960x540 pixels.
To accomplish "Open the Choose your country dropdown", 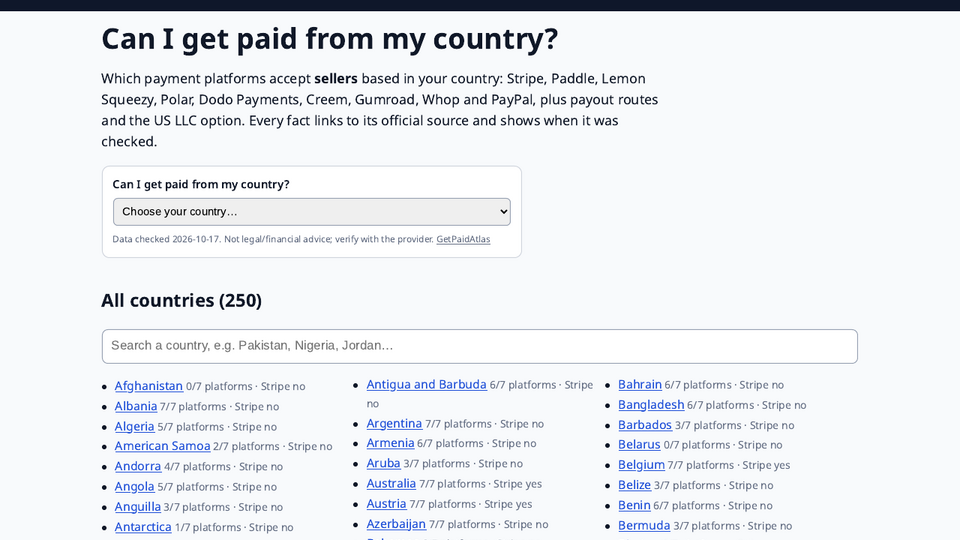I will click(x=312, y=212).
